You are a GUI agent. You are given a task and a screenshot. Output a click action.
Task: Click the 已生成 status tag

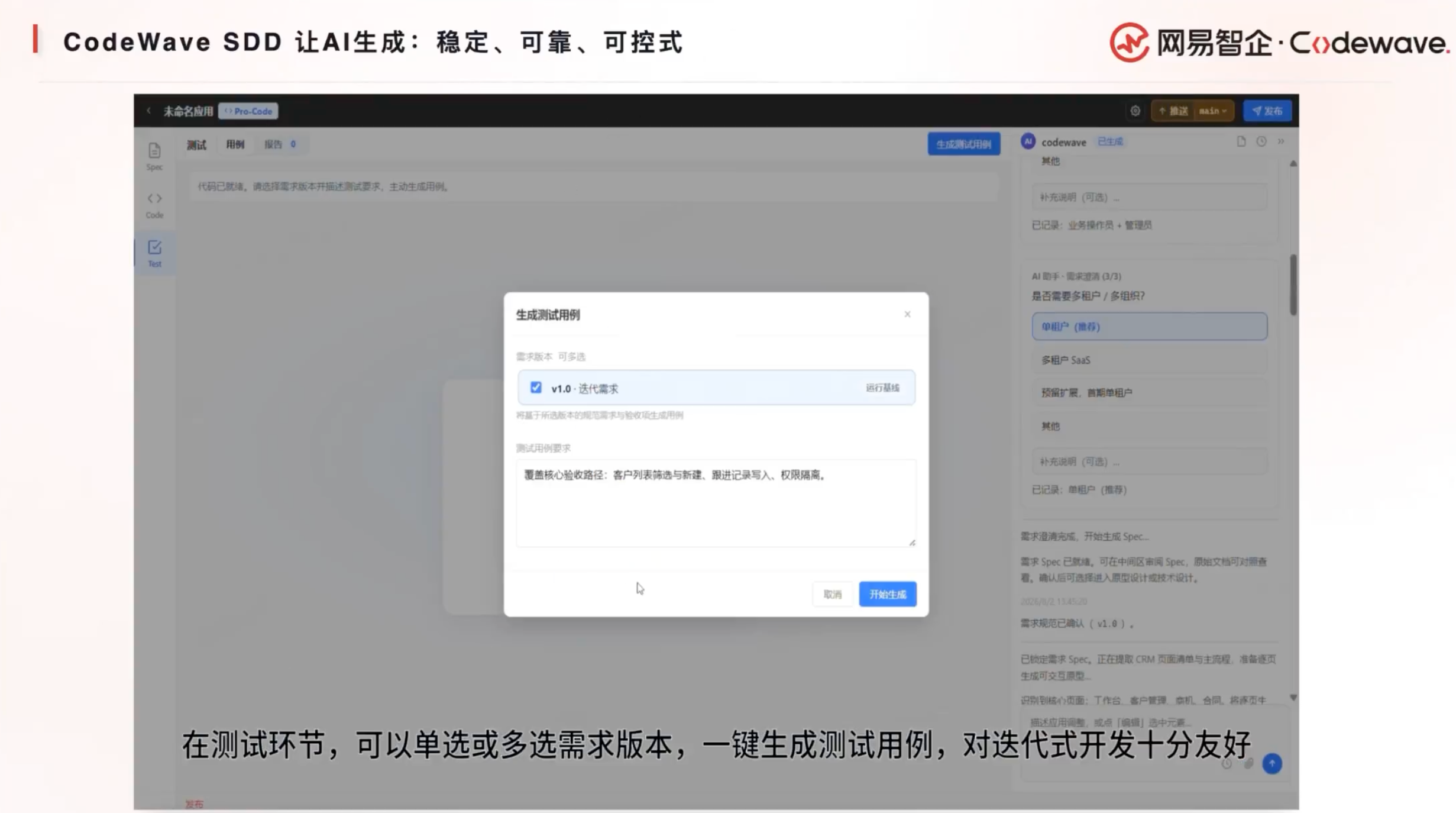(1110, 141)
